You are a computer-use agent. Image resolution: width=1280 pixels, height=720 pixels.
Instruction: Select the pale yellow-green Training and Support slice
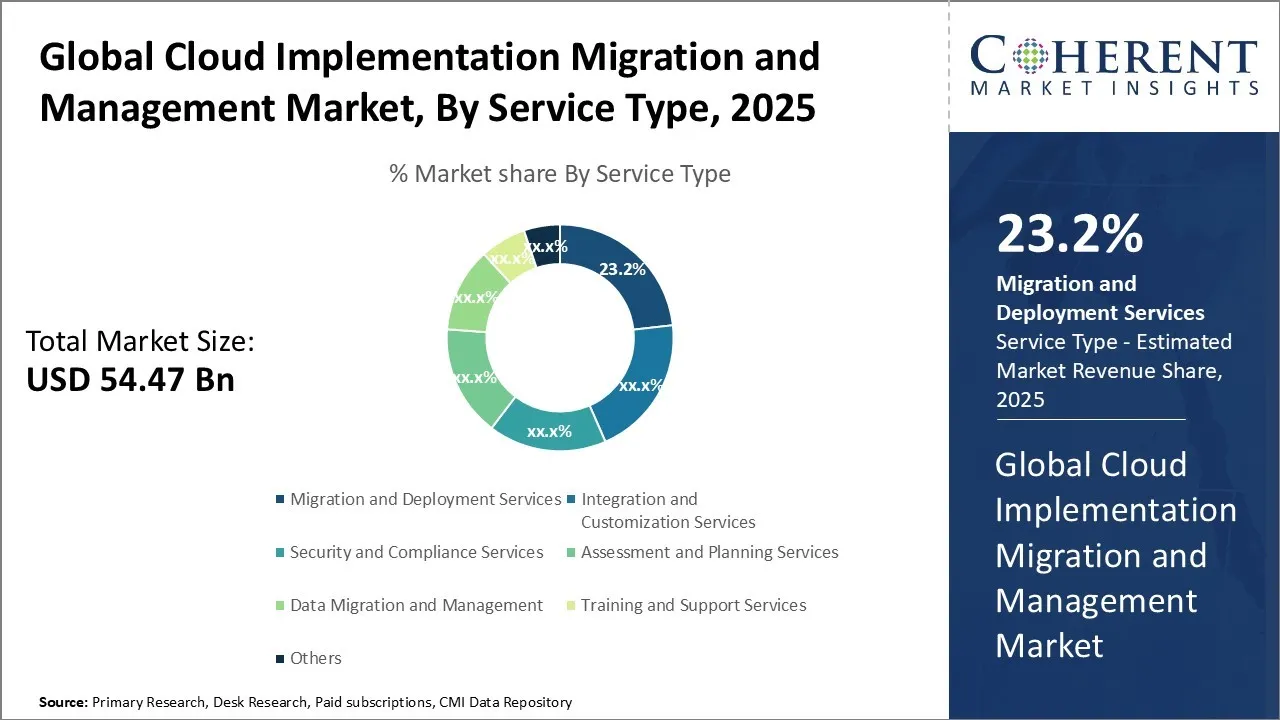[507, 255]
